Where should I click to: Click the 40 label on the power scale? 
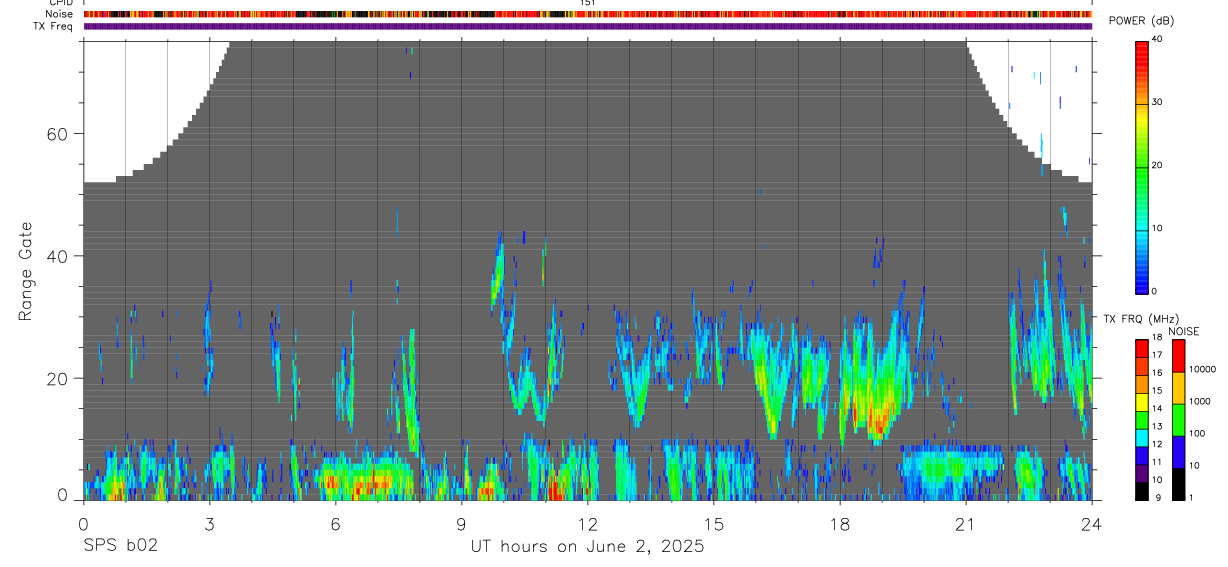1156,40
